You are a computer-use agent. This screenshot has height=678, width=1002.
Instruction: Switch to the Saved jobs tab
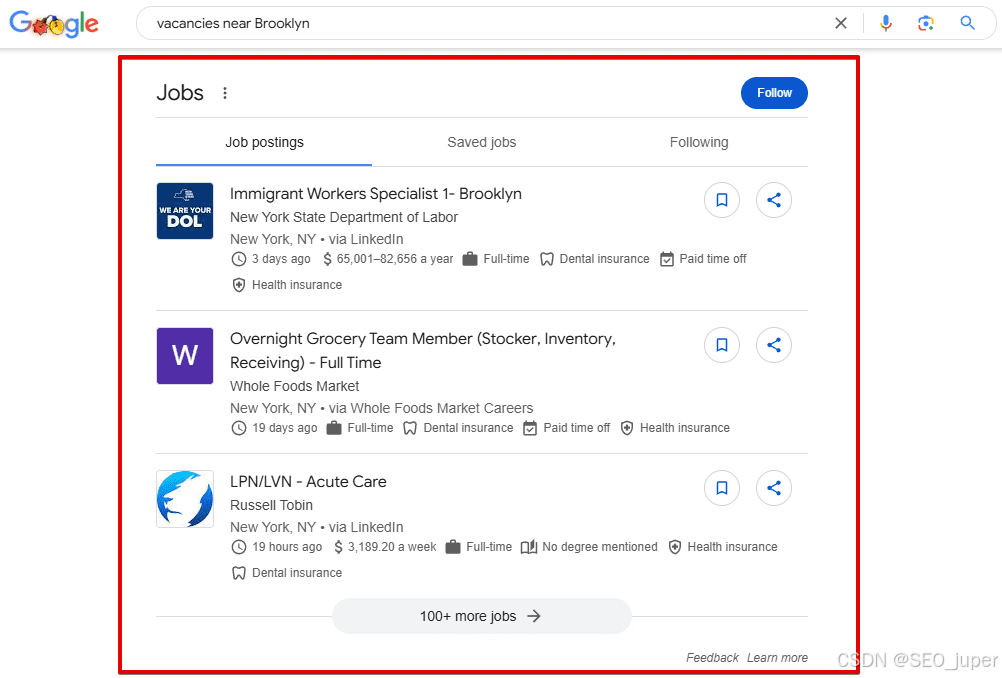pos(481,143)
